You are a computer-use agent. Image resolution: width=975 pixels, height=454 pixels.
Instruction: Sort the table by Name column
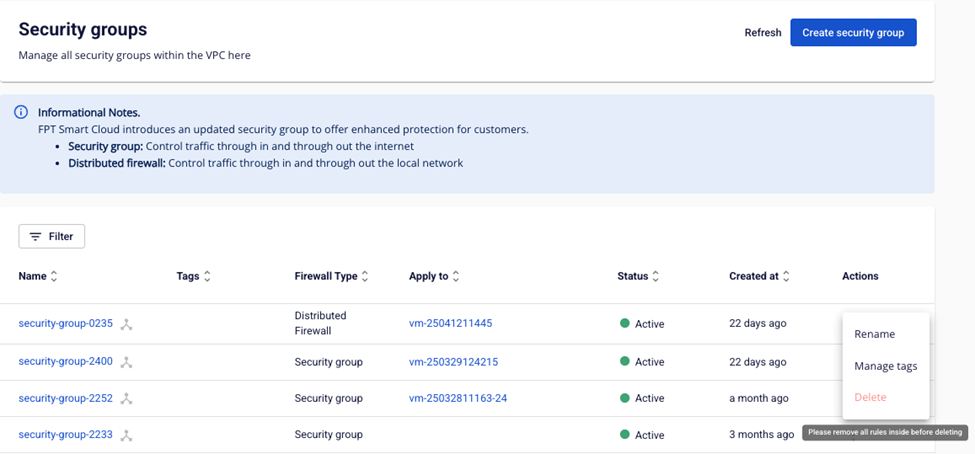pyautogui.click(x=54, y=276)
